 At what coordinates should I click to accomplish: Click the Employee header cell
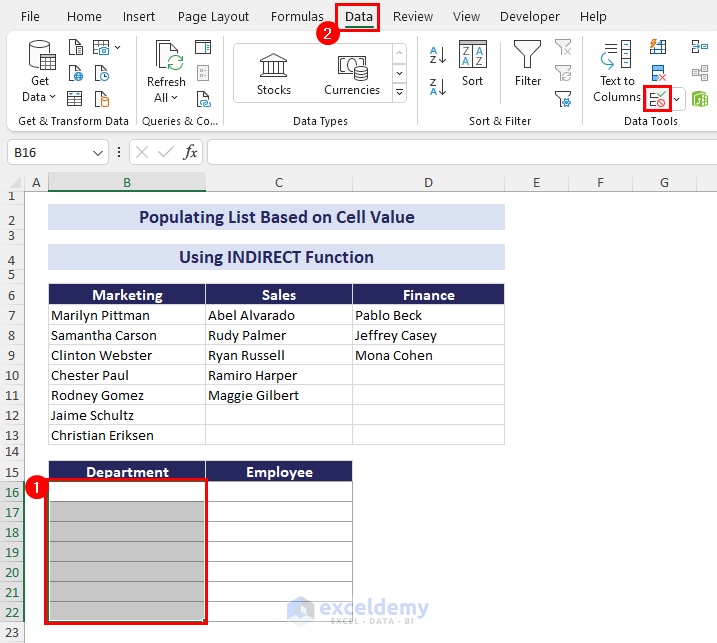[x=279, y=472]
